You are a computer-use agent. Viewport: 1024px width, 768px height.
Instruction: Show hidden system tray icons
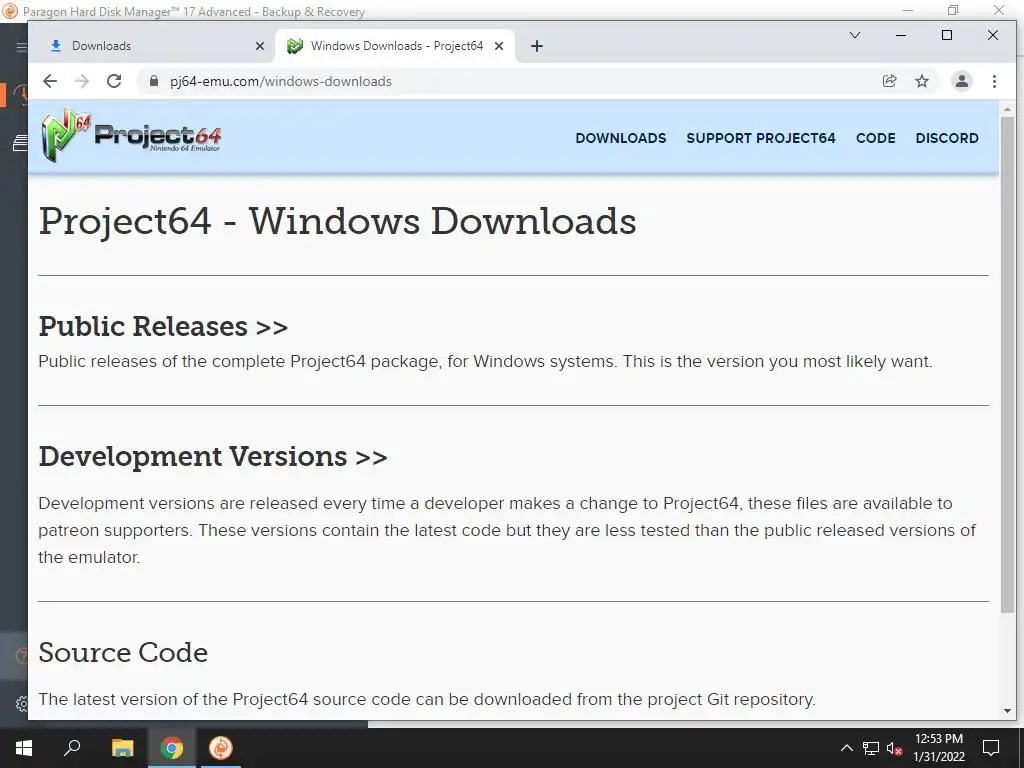846,748
